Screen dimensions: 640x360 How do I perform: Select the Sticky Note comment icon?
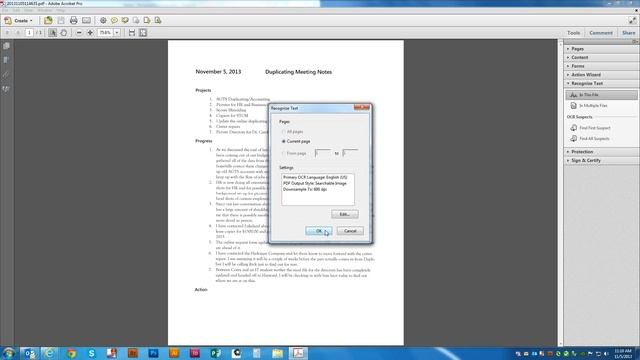click(114, 20)
